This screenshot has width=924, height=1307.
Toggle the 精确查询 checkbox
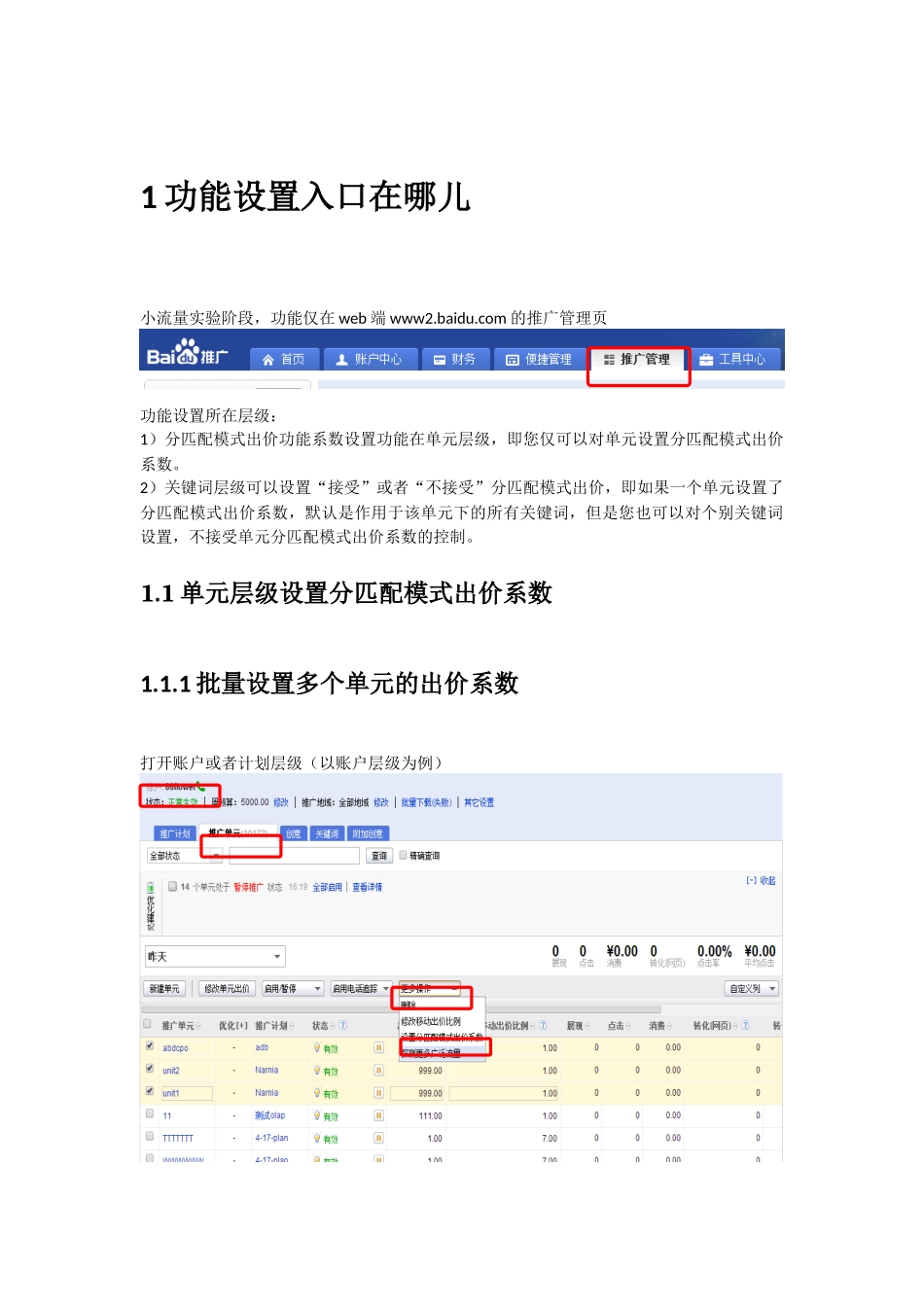click(403, 856)
